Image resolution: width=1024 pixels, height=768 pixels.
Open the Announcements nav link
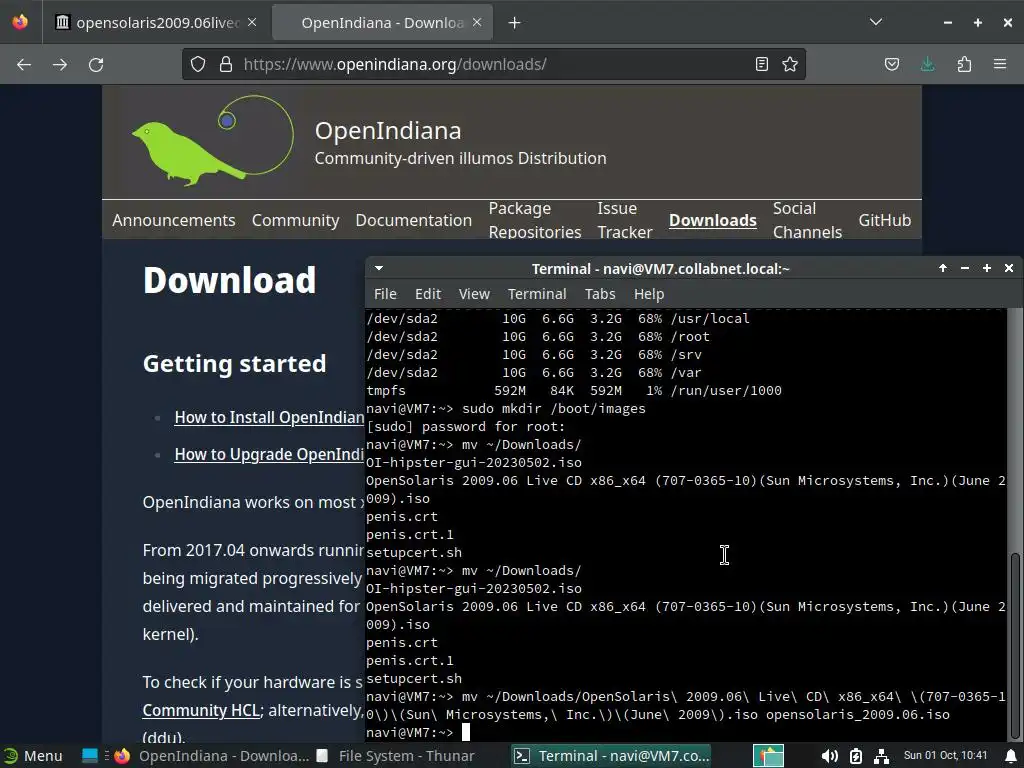[x=174, y=220]
